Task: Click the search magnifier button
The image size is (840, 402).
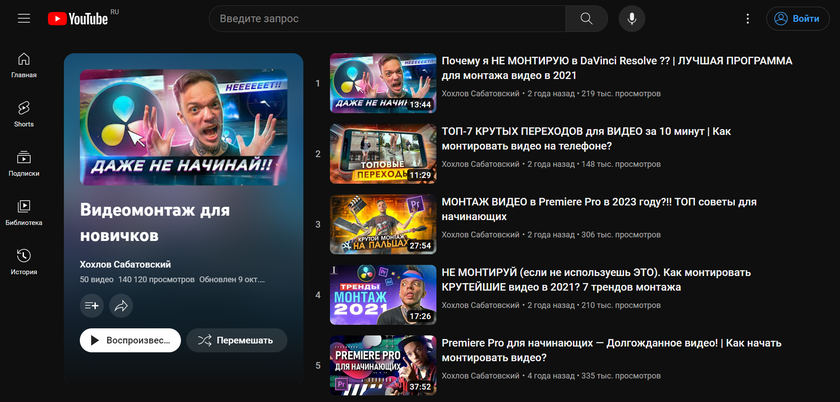Action: pos(587,19)
